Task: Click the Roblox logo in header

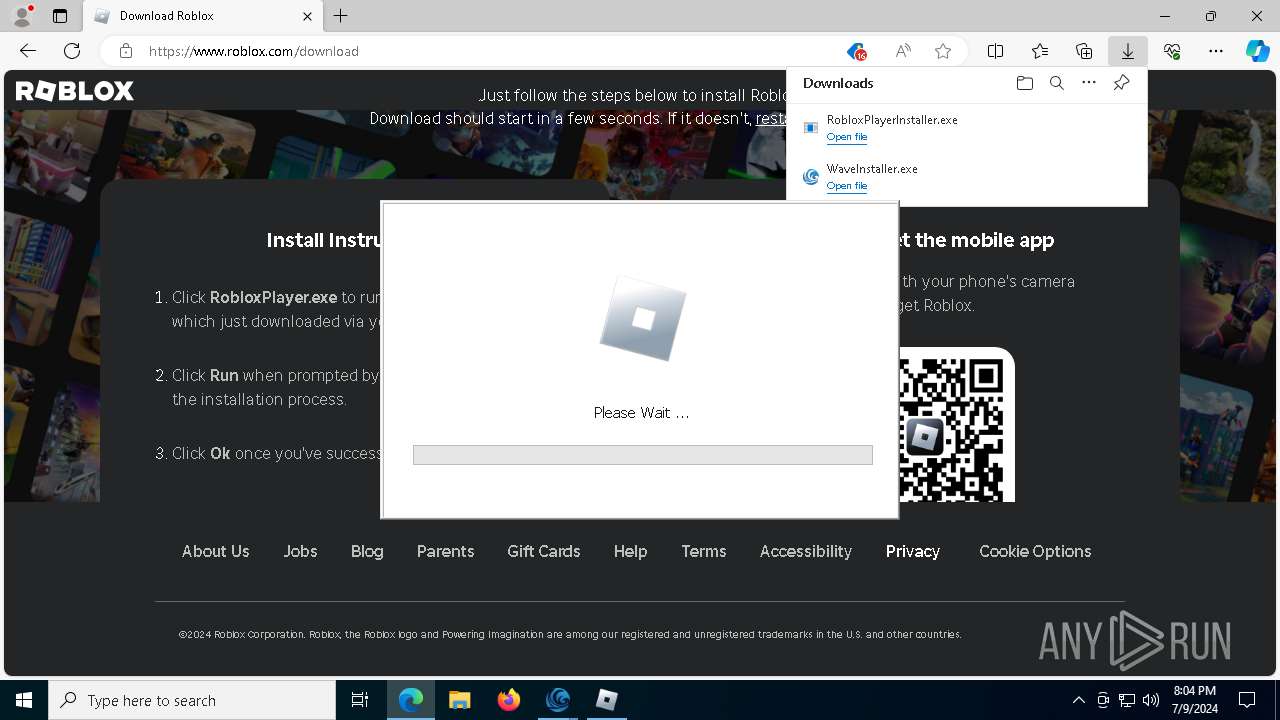Action: click(x=74, y=91)
